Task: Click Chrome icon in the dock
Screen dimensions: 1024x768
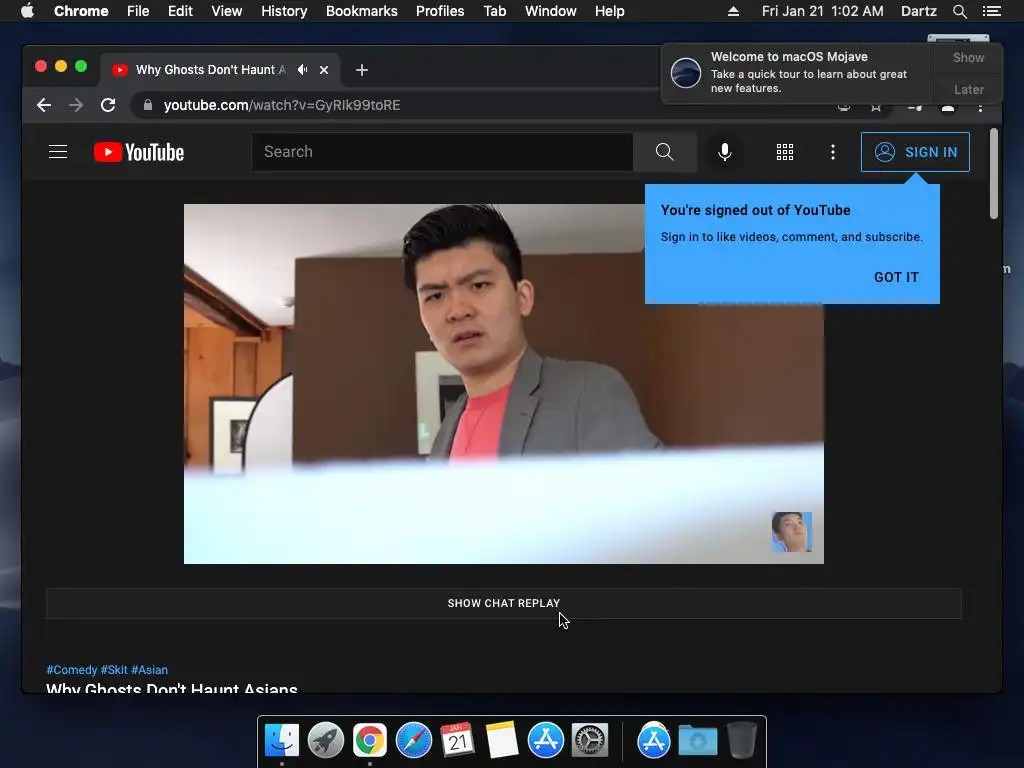Action: (370, 741)
